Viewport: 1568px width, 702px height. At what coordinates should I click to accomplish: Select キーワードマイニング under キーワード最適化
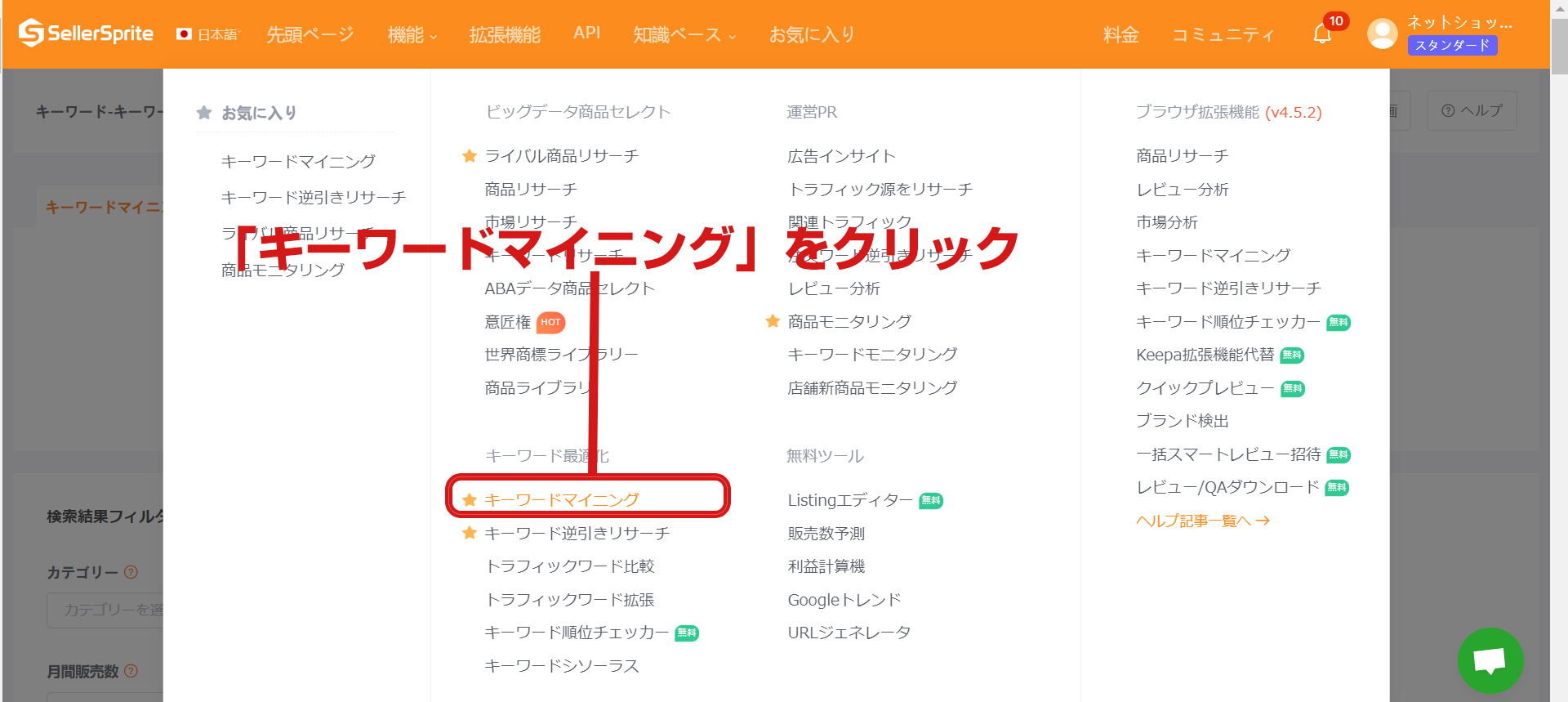coord(562,499)
